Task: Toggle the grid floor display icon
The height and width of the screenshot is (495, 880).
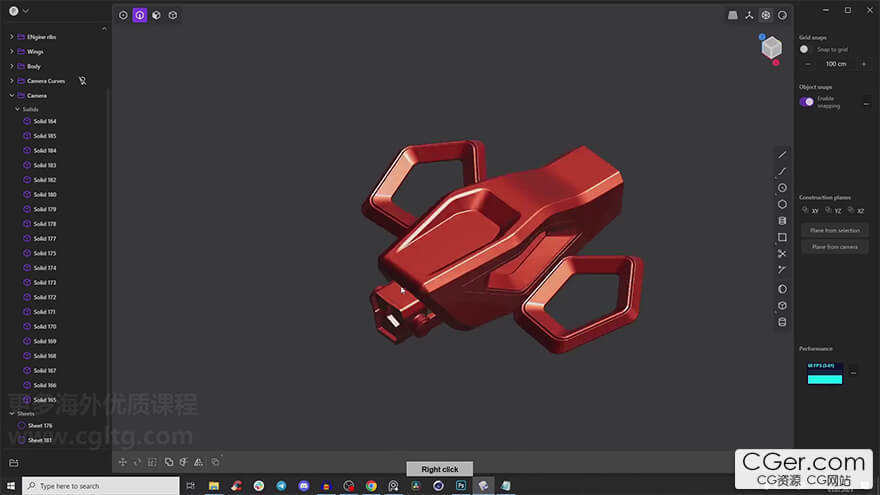Action: (x=732, y=15)
